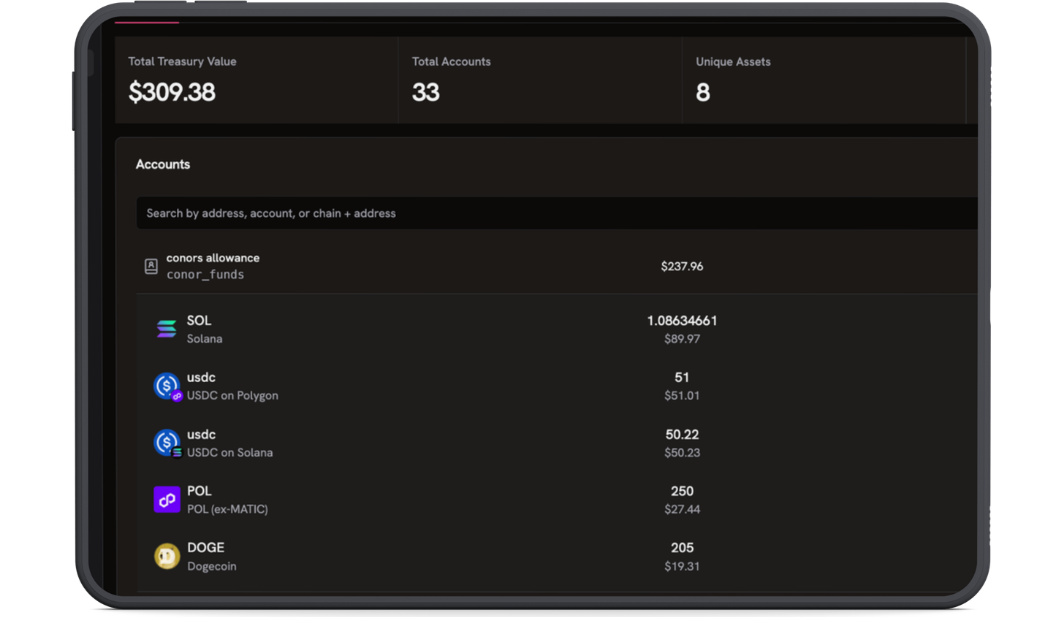The width and height of the screenshot is (1064, 617).
Task: Click the 205 DOGE balance
Action: 682,548
